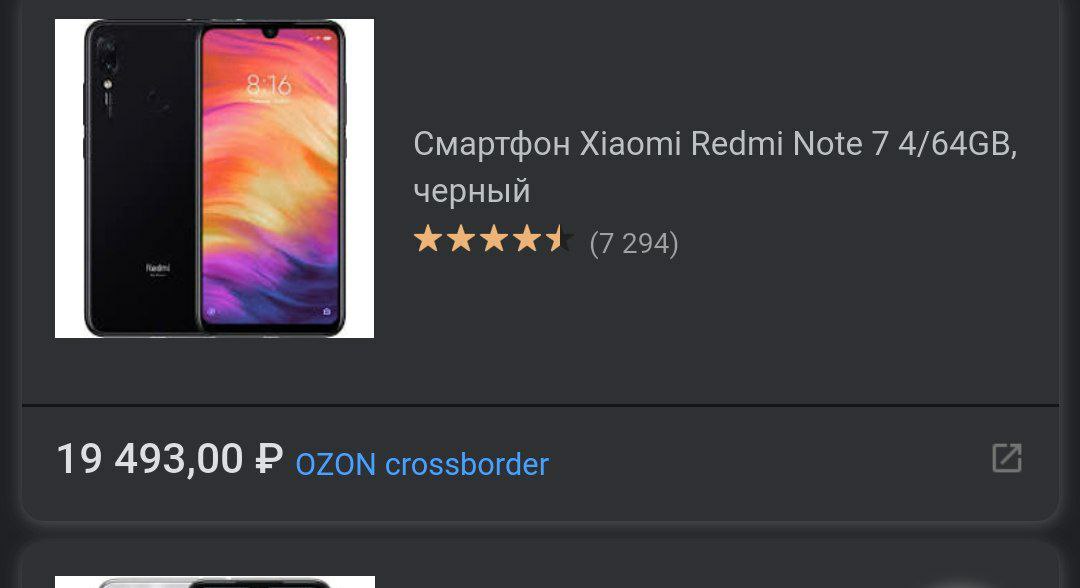
Task: Click the third rating star
Action: 494,239
